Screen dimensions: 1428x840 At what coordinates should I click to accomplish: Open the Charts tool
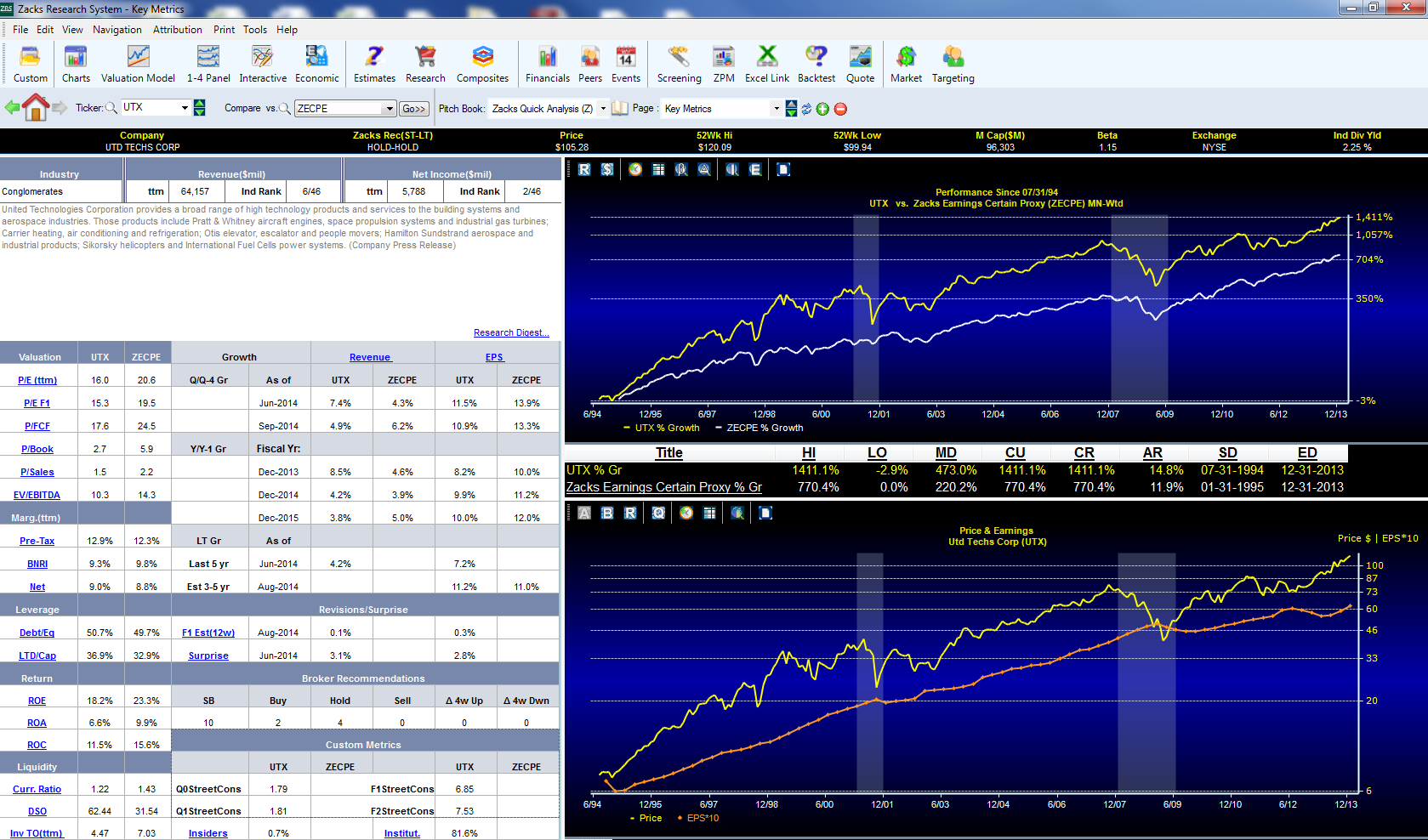coord(76,64)
